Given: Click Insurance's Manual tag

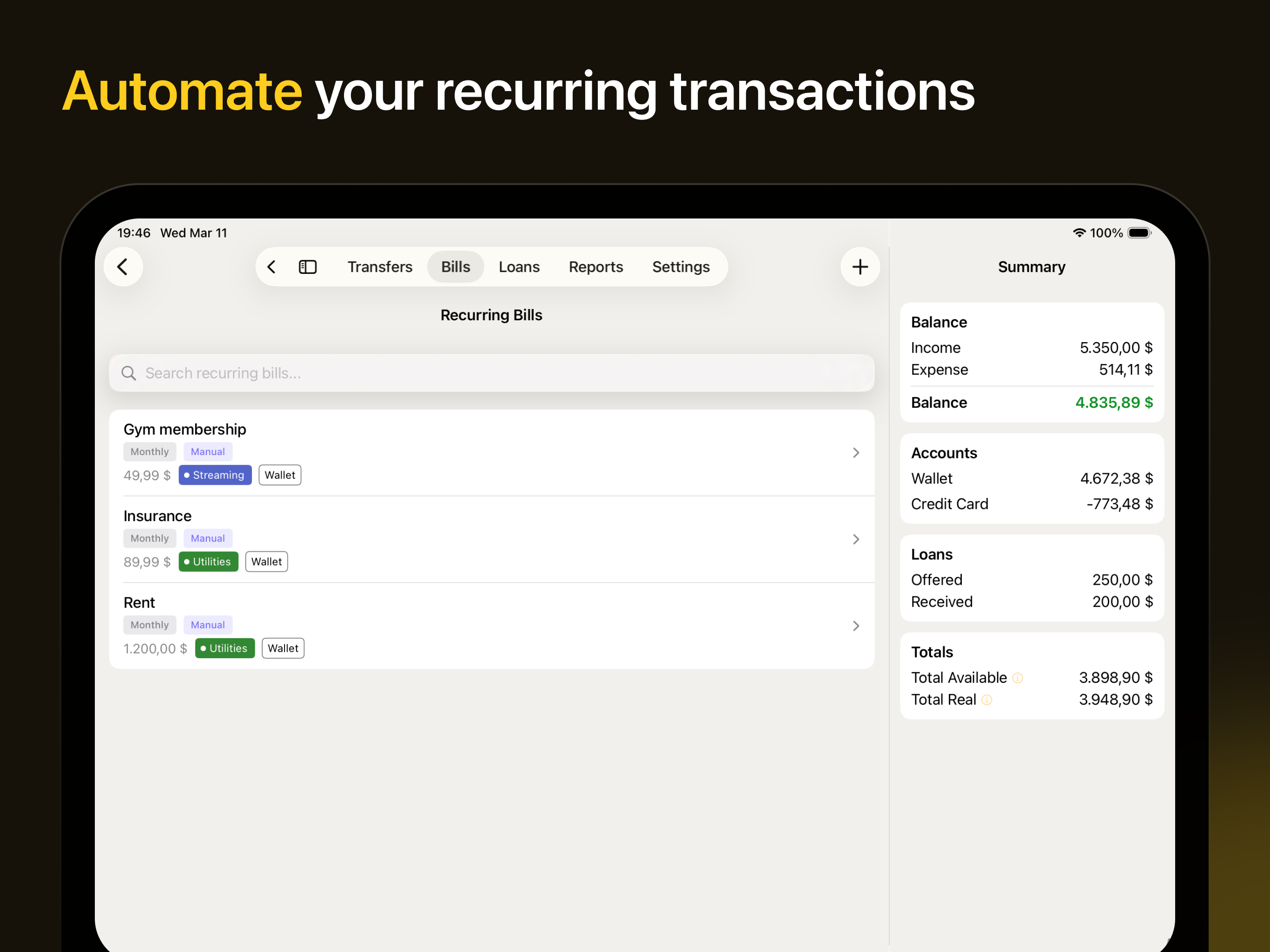Looking at the screenshot, I should (208, 539).
